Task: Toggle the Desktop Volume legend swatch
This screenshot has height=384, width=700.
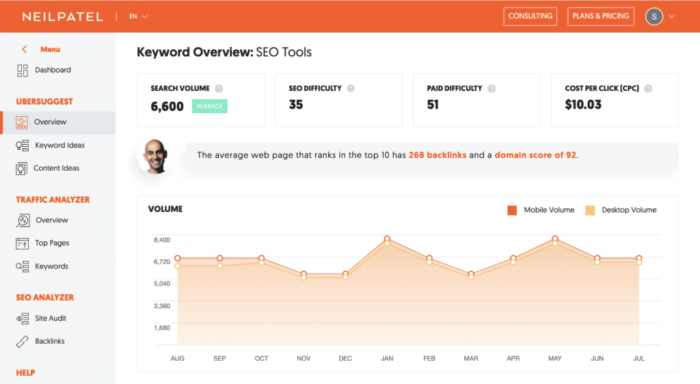Action: pos(590,210)
